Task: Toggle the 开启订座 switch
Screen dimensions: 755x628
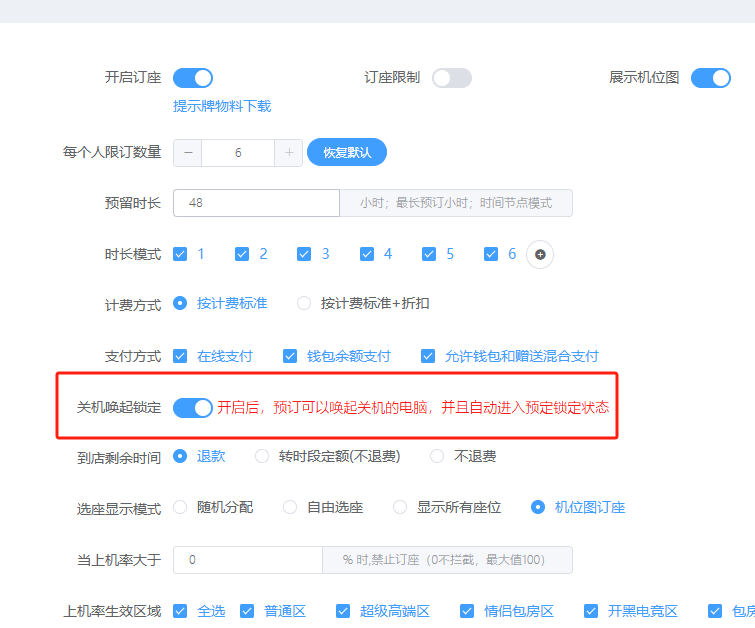Action: point(193,78)
